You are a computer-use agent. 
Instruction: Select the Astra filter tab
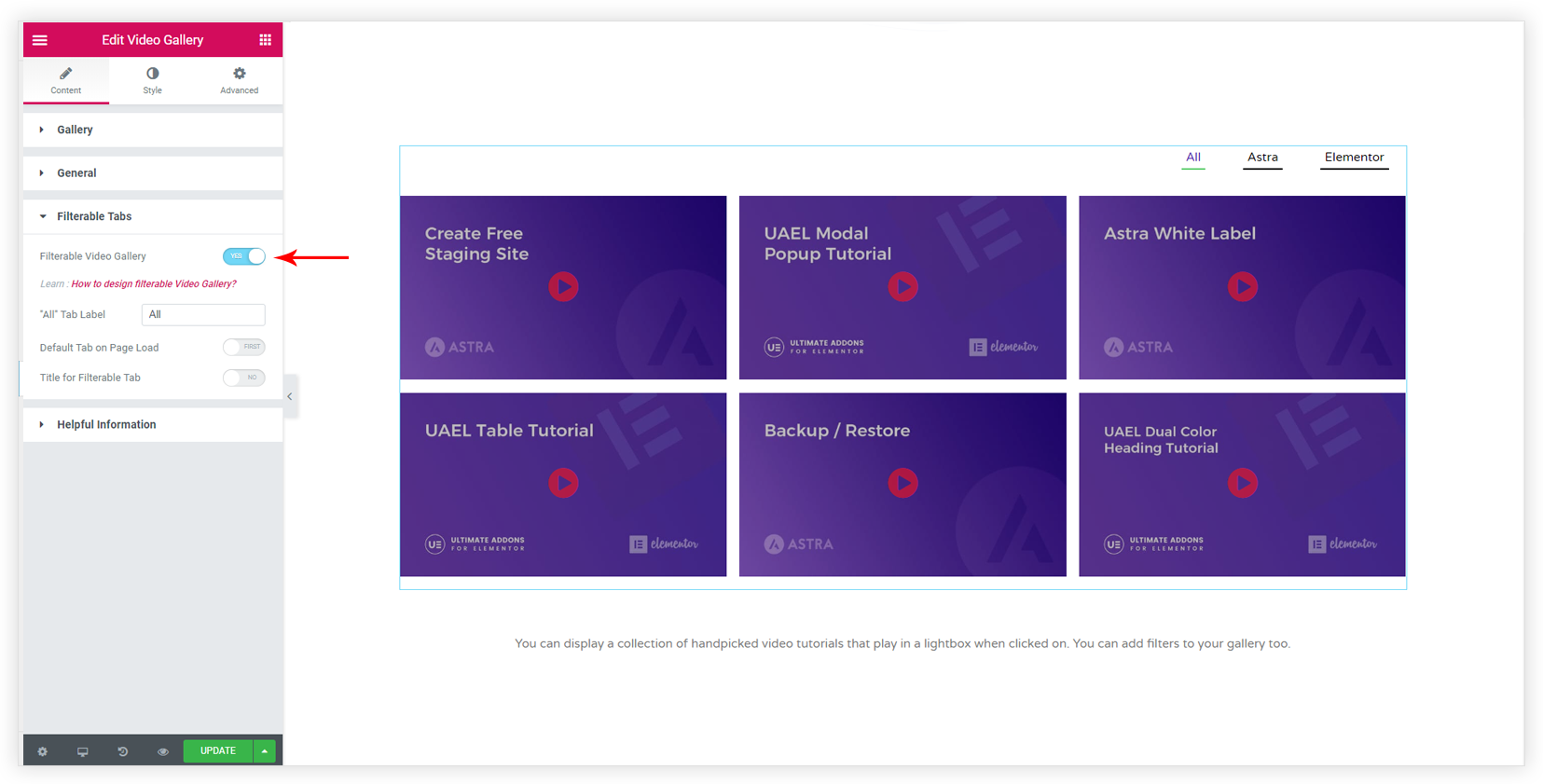[x=1262, y=158]
